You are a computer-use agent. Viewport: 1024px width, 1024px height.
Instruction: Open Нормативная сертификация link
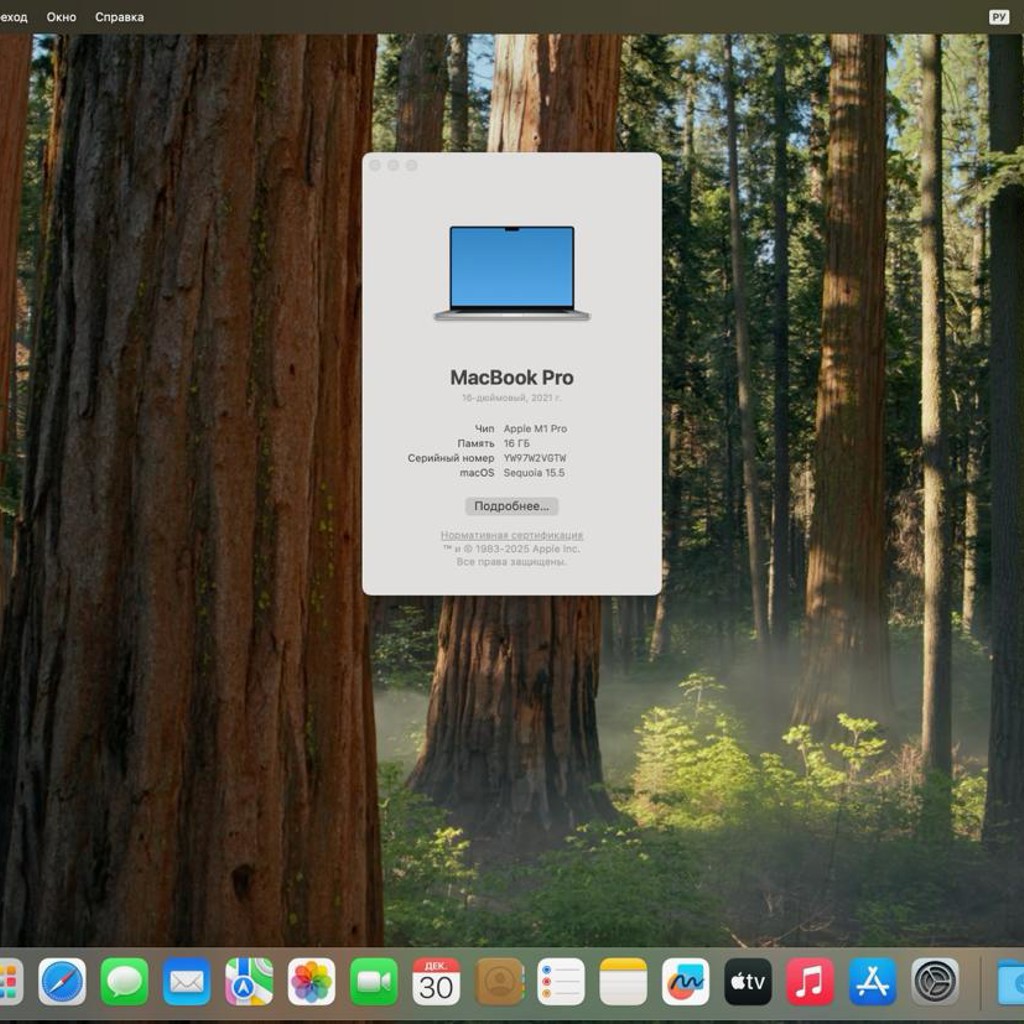tap(511, 535)
